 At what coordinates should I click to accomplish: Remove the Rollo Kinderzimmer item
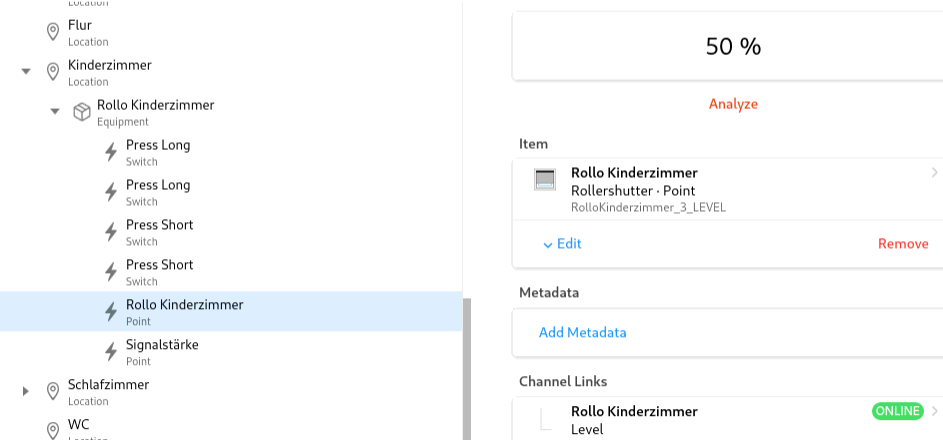tap(902, 244)
